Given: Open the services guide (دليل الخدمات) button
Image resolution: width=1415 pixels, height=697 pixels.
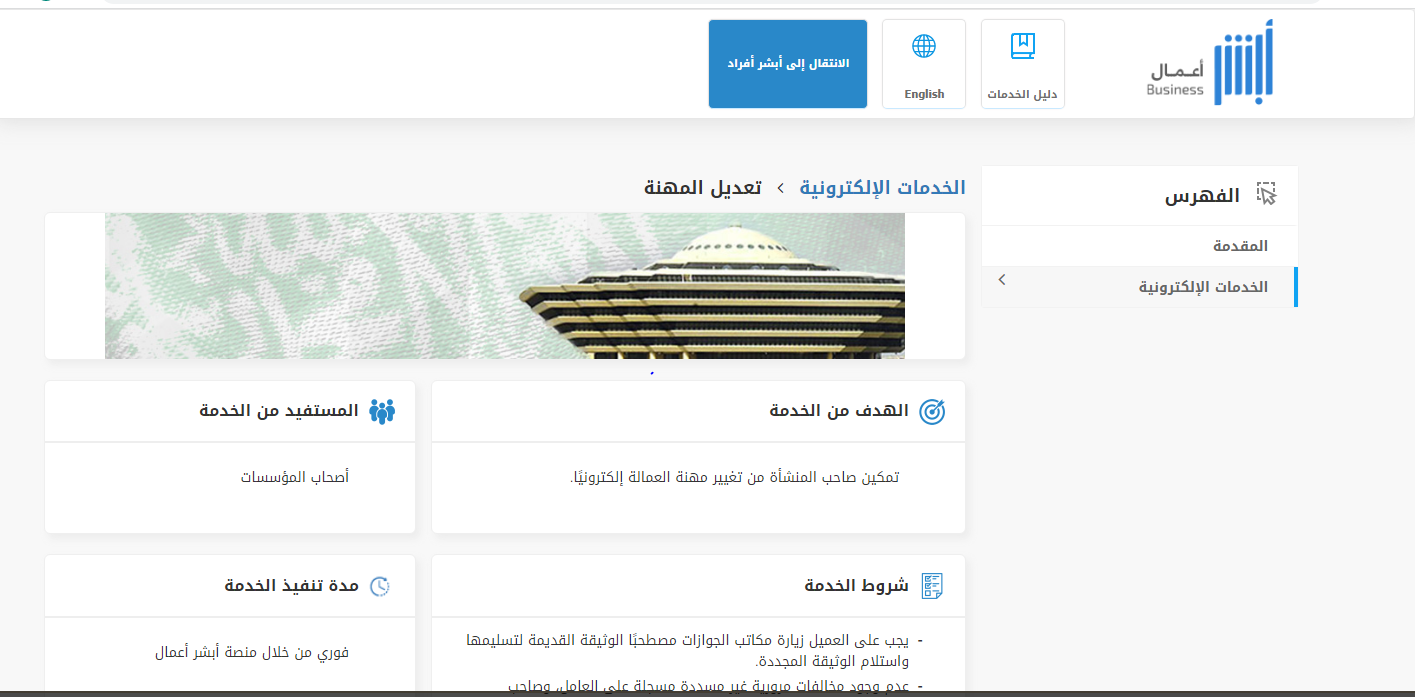Looking at the screenshot, I should coord(1022,64).
